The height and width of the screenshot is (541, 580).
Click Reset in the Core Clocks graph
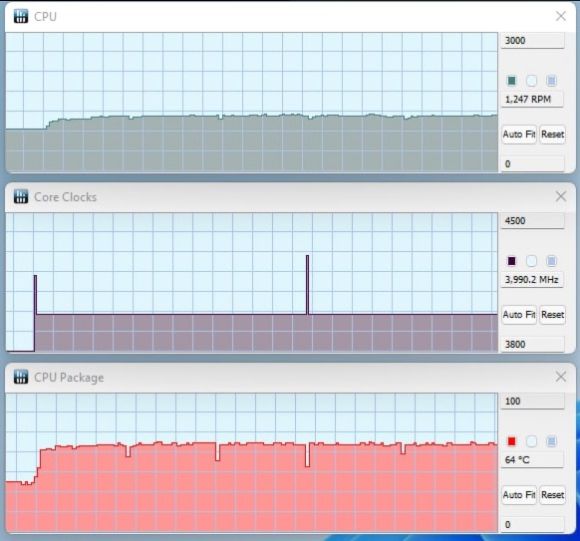(x=553, y=315)
